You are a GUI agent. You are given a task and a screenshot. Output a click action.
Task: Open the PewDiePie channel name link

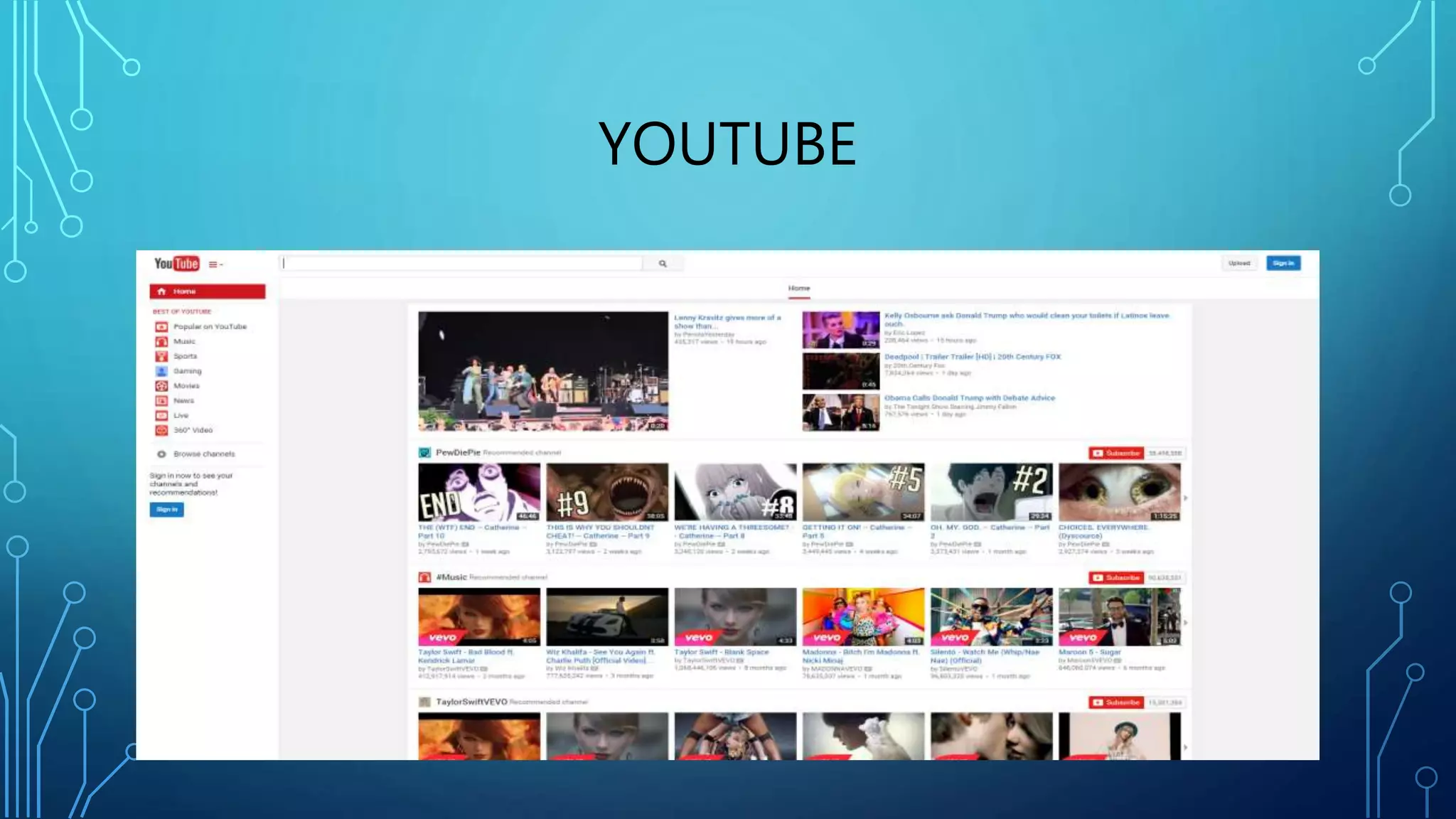tap(458, 453)
